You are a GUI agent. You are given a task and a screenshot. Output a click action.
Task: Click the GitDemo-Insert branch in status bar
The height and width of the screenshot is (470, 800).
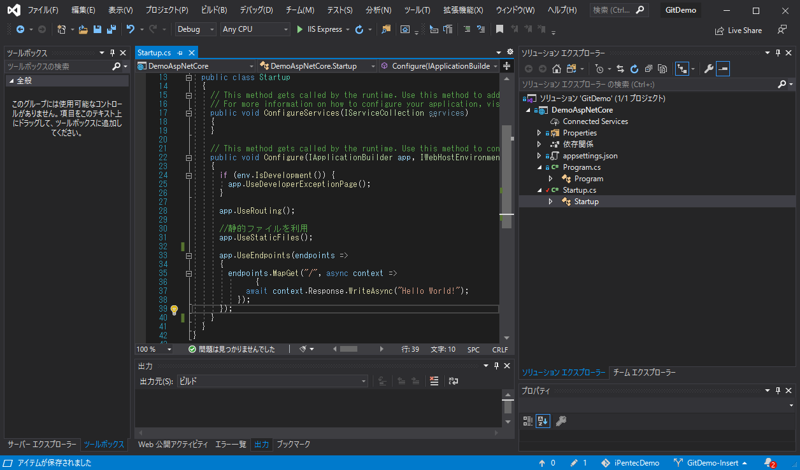pos(710,463)
